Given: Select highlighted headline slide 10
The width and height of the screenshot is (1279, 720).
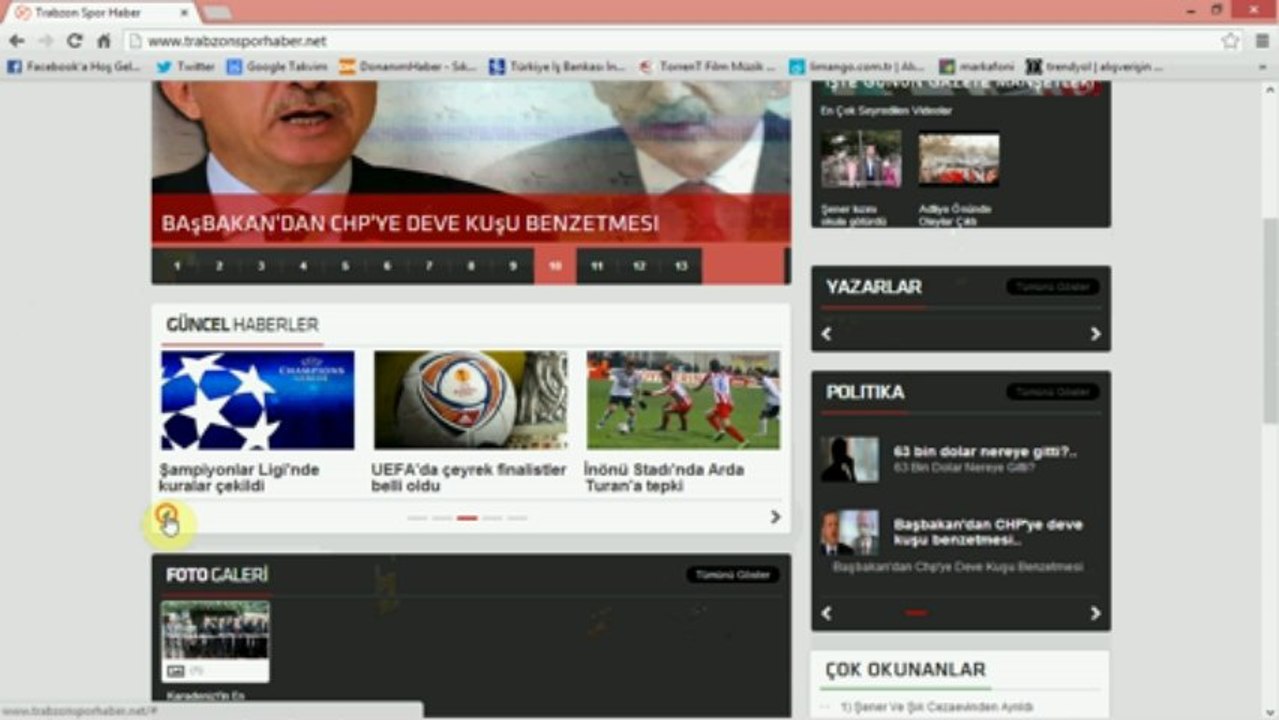Looking at the screenshot, I should [555, 266].
